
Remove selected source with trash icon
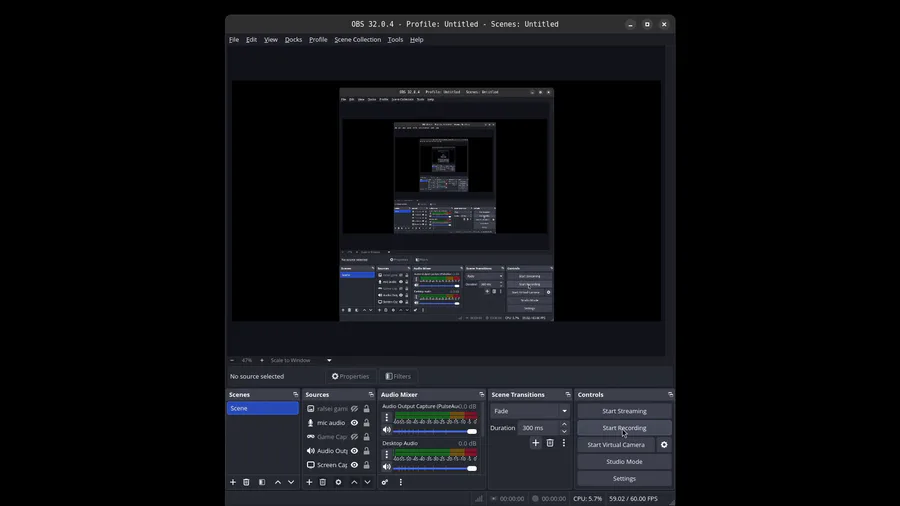click(323, 482)
